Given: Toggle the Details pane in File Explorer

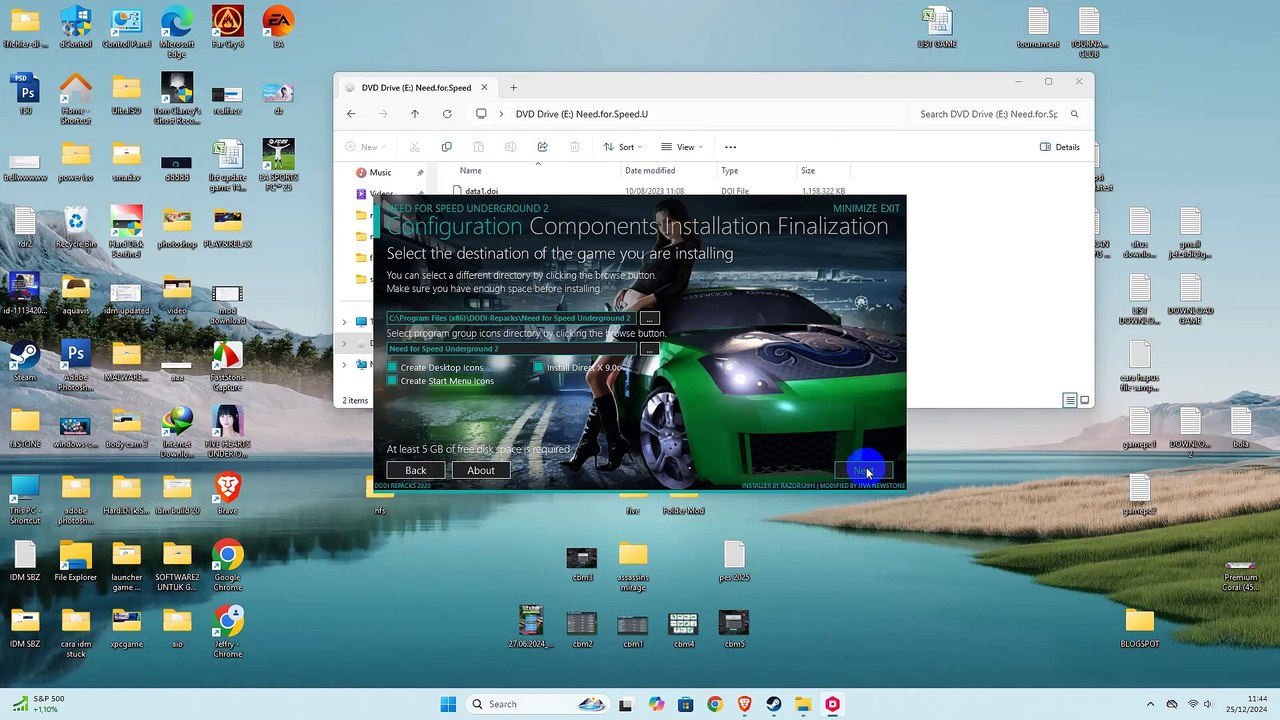Looking at the screenshot, I should 1060,147.
